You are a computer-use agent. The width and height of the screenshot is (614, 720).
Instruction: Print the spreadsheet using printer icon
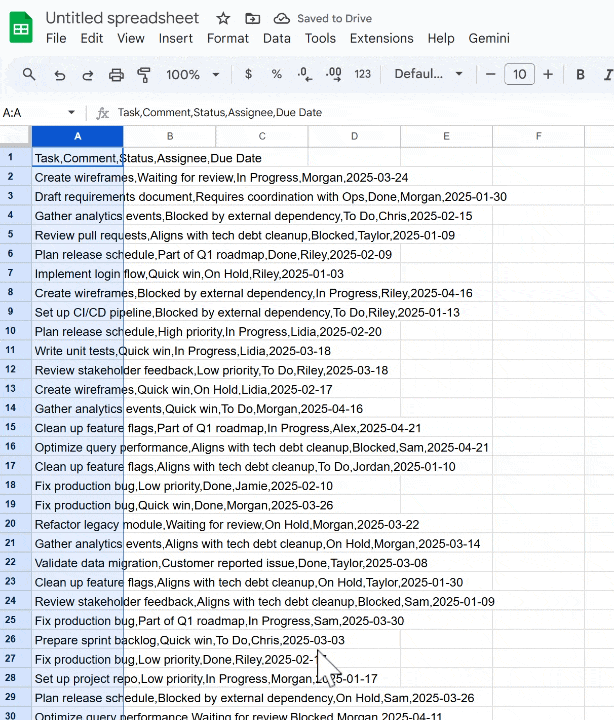(x=116, y=75)
